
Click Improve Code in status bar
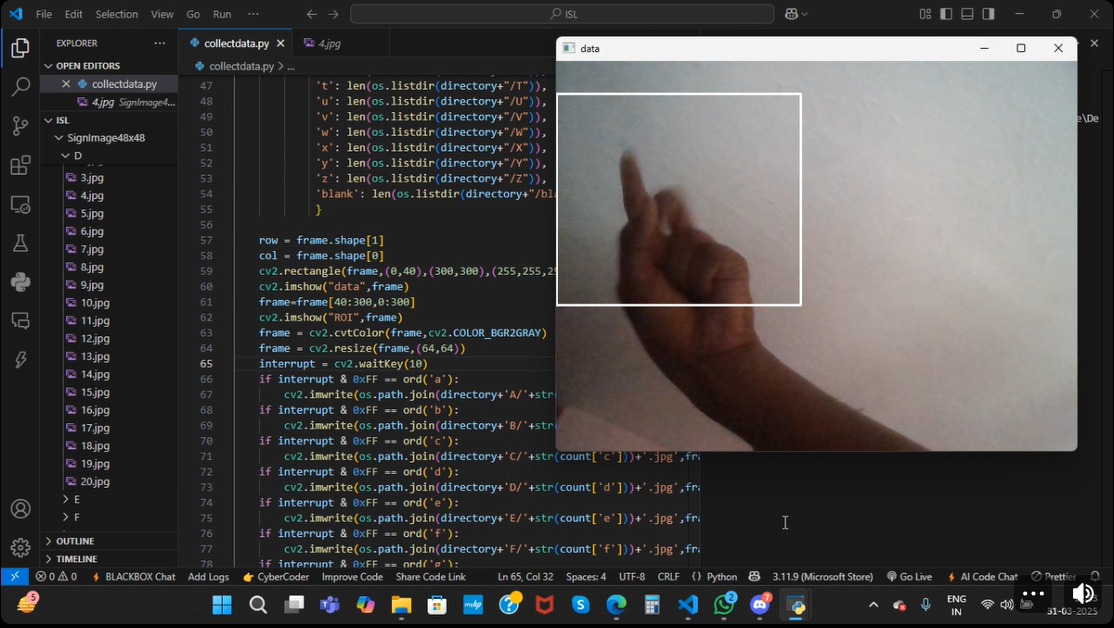[352, 576]
